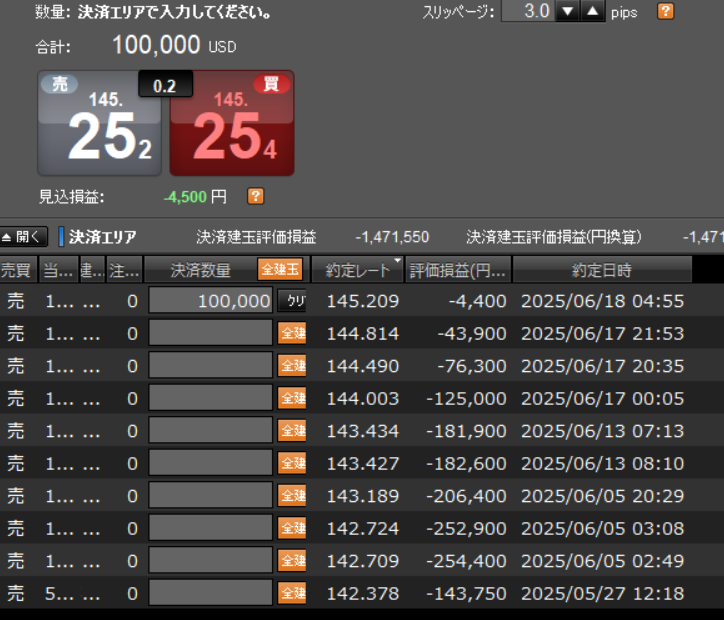Viewport: 724px width, 620px height.
Task: Click quantity field for the 144.003 position
Action: point(211,398)
